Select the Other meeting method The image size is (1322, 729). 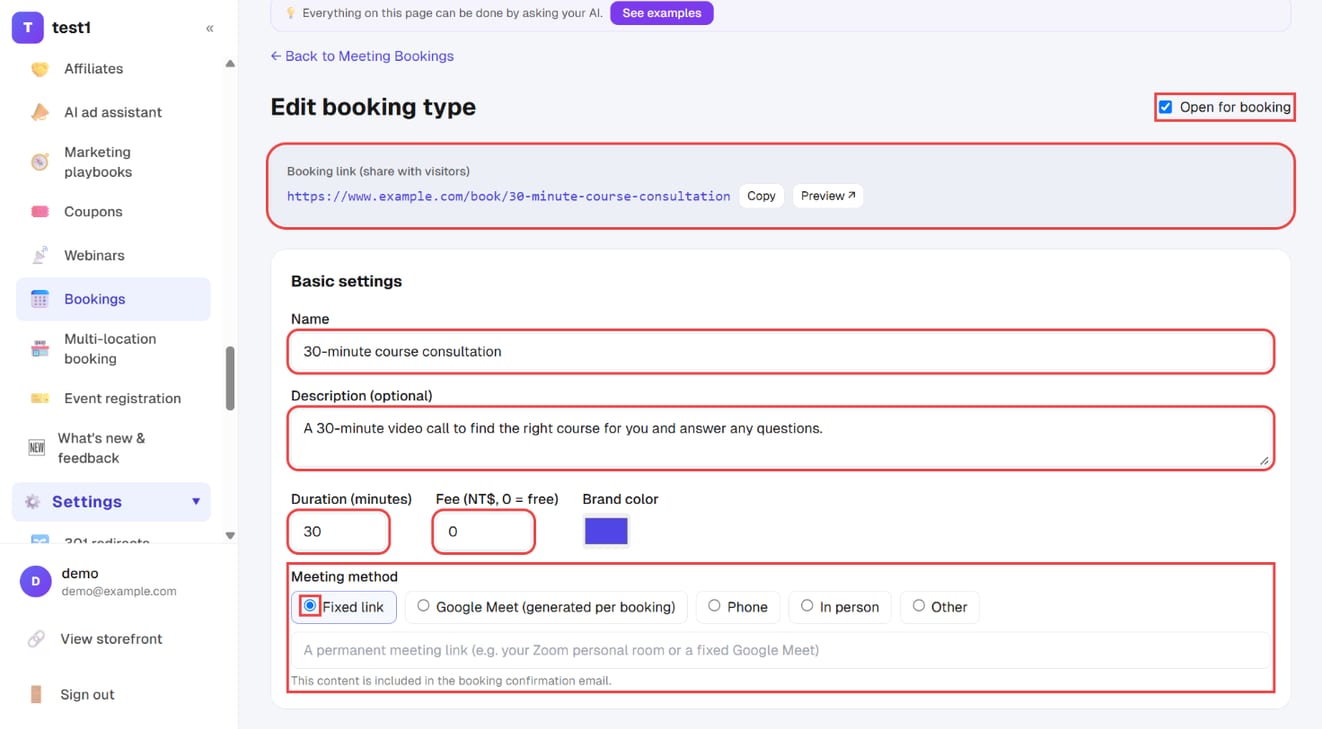[940, 607]
